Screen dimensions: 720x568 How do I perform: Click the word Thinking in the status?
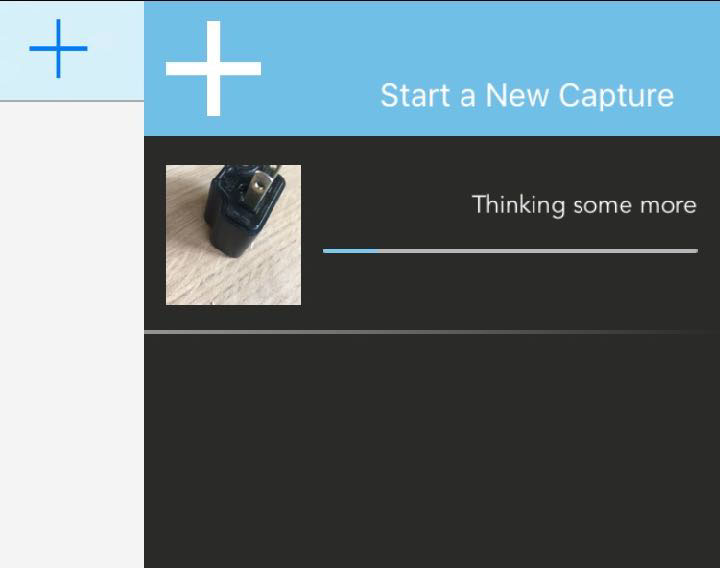point(518,205)
